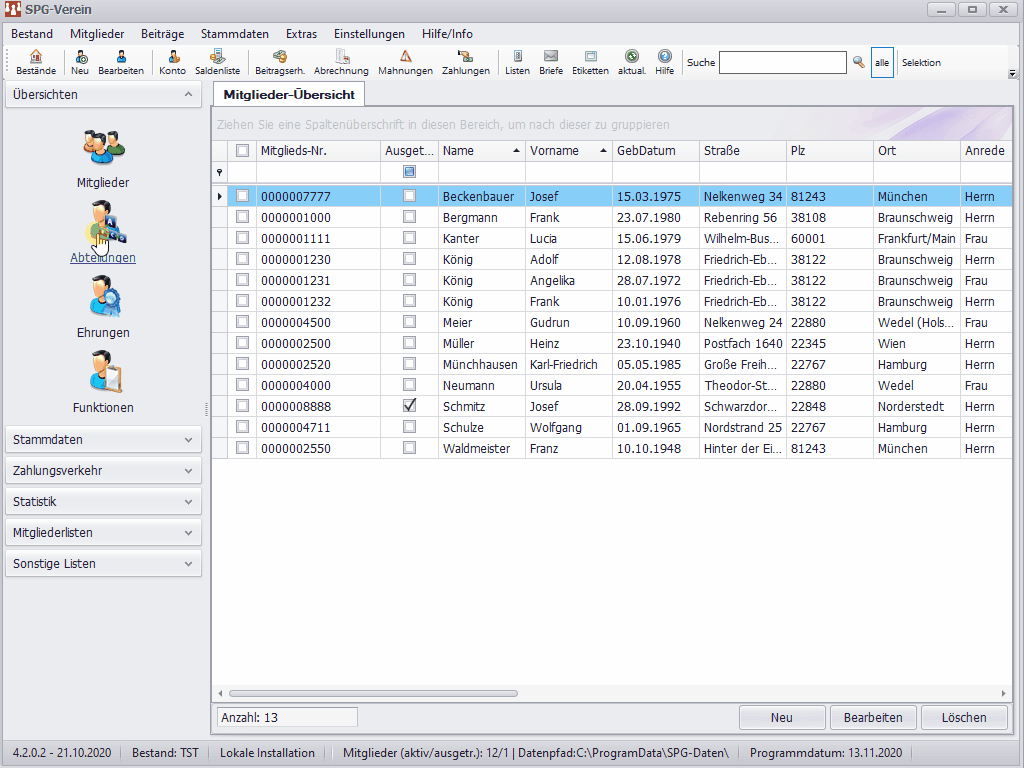This screenshot has width=1024, height=768.
Task: Open the Etiketten toolbar icon
Action: click(590, 62)
